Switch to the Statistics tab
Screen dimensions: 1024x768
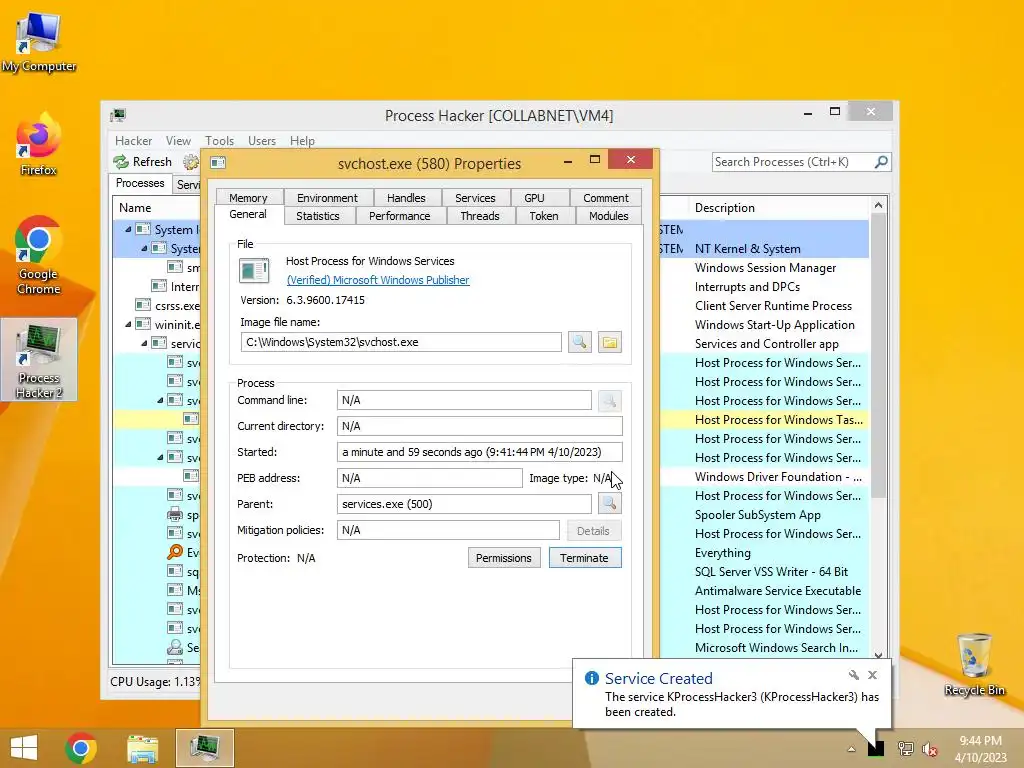click(318, 216)
